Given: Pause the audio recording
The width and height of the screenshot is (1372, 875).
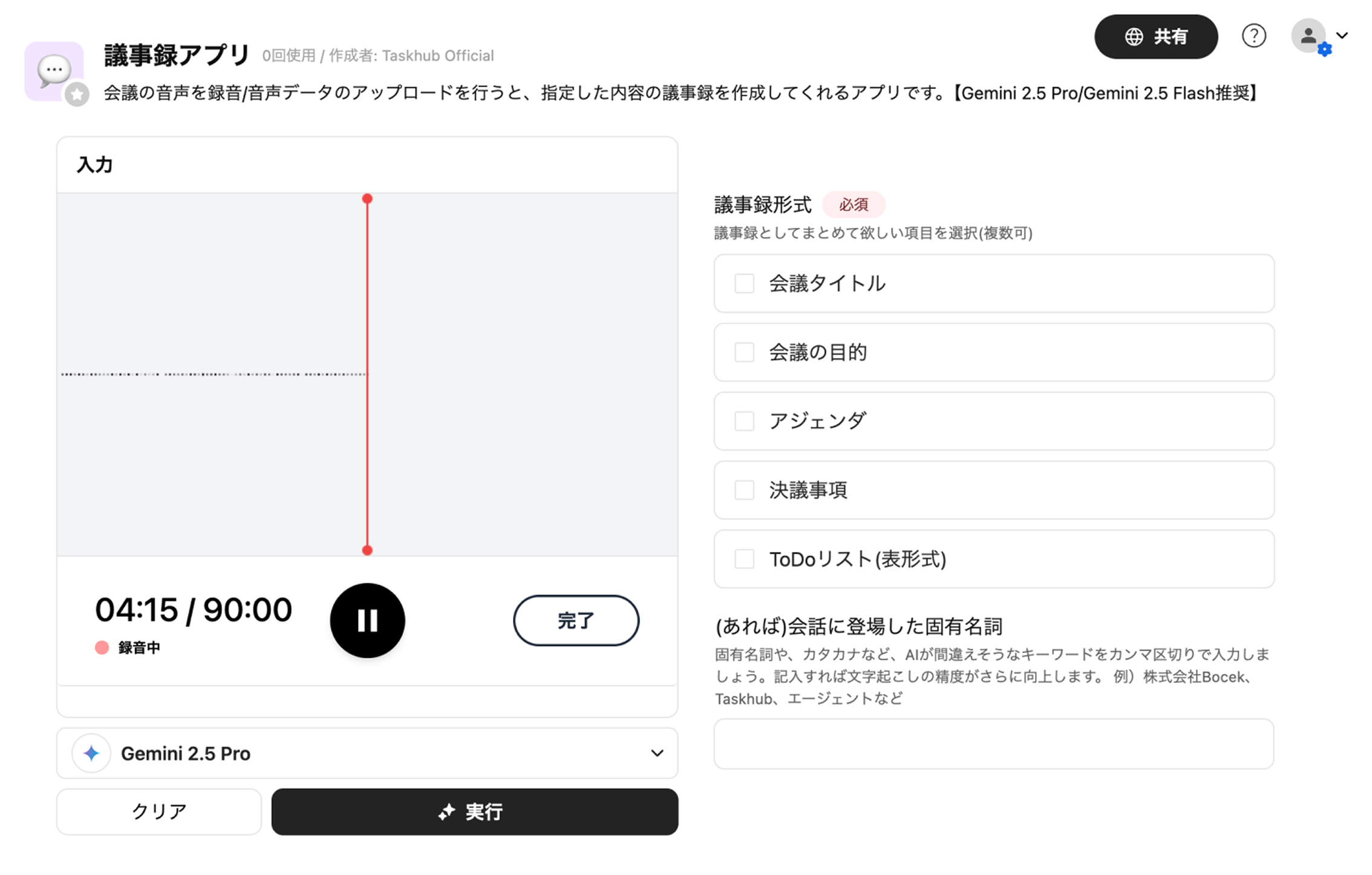Looking at the screenshot, I should pos(367,620).
